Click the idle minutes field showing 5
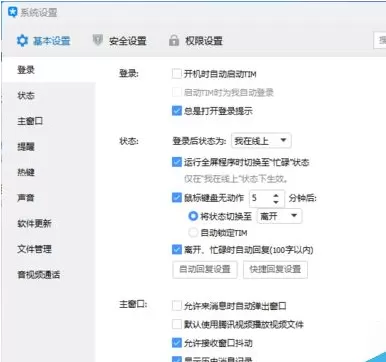The height and width of the screenshot is (362, 386). click(261, 198)
